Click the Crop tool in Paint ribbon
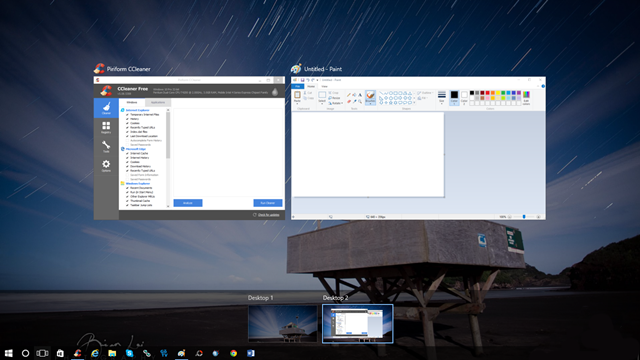 tap(333, 93)
